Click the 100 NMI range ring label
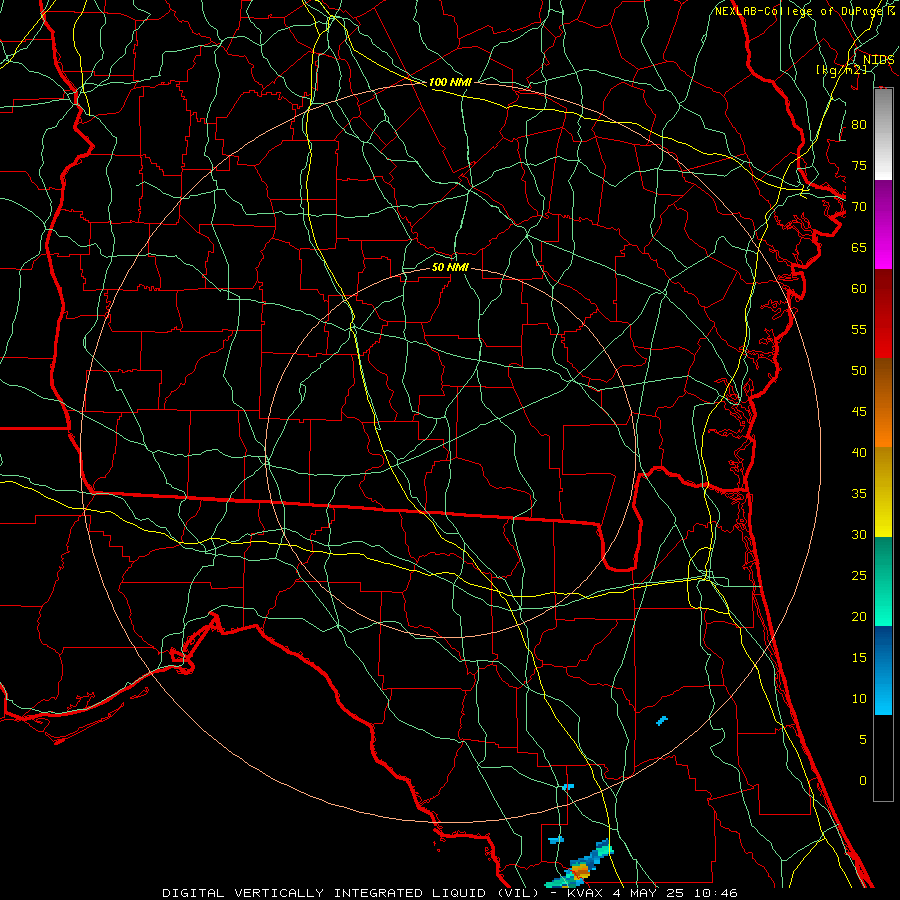The width and height of the screenshot is (900, 900). 450,82
